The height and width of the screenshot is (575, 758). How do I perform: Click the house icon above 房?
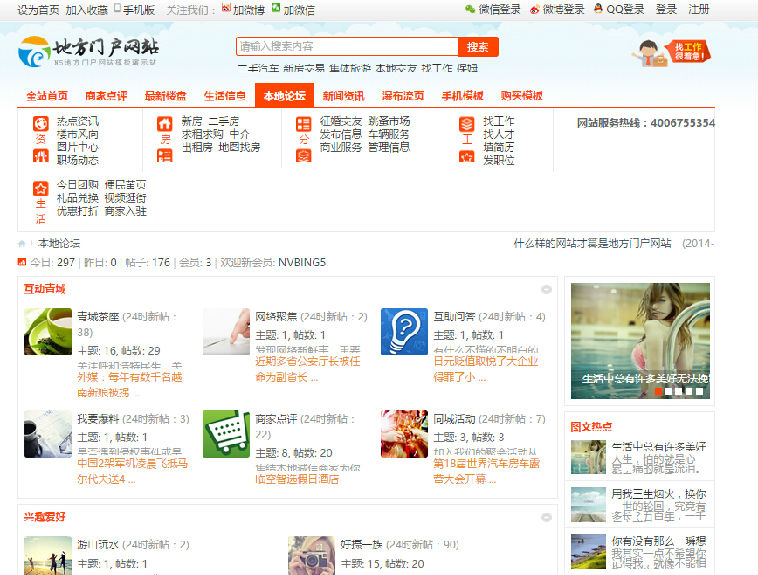coord(165,124)
